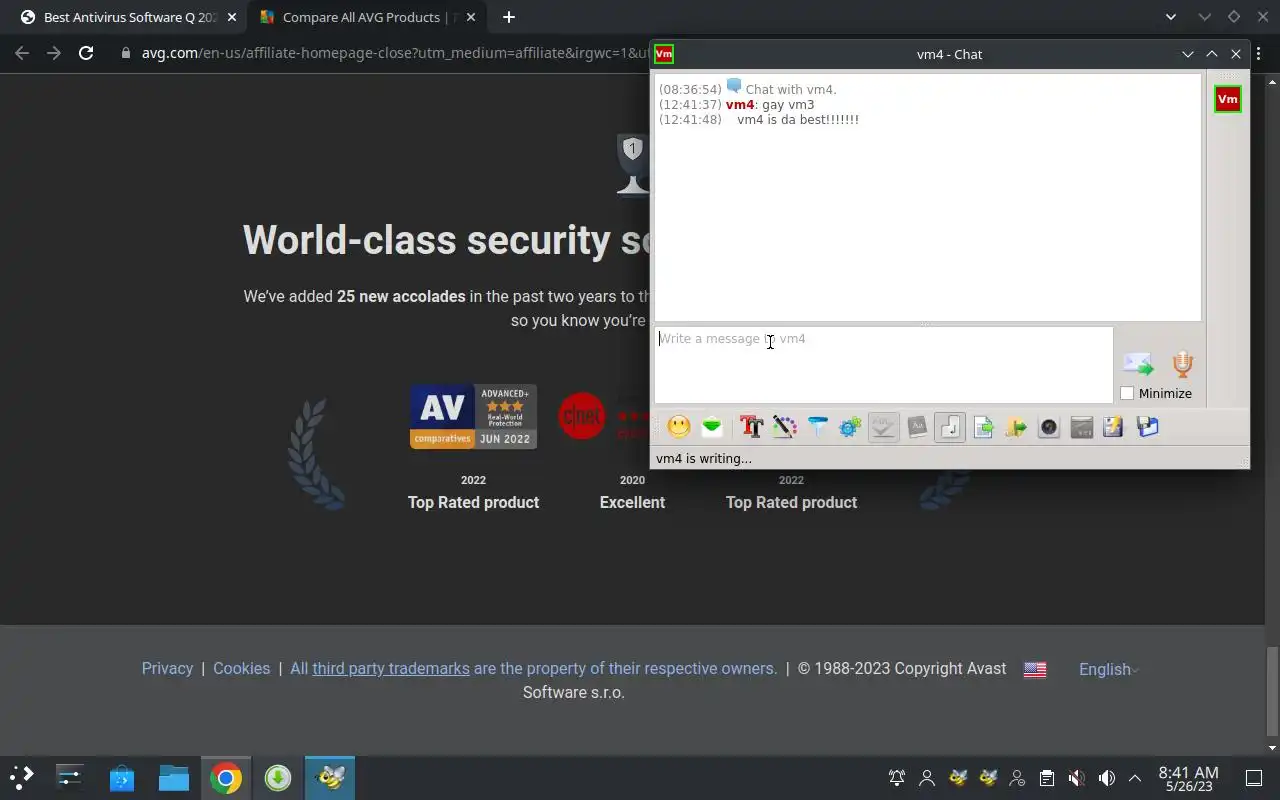Click the US flag icon in footer

point(1035,670)
